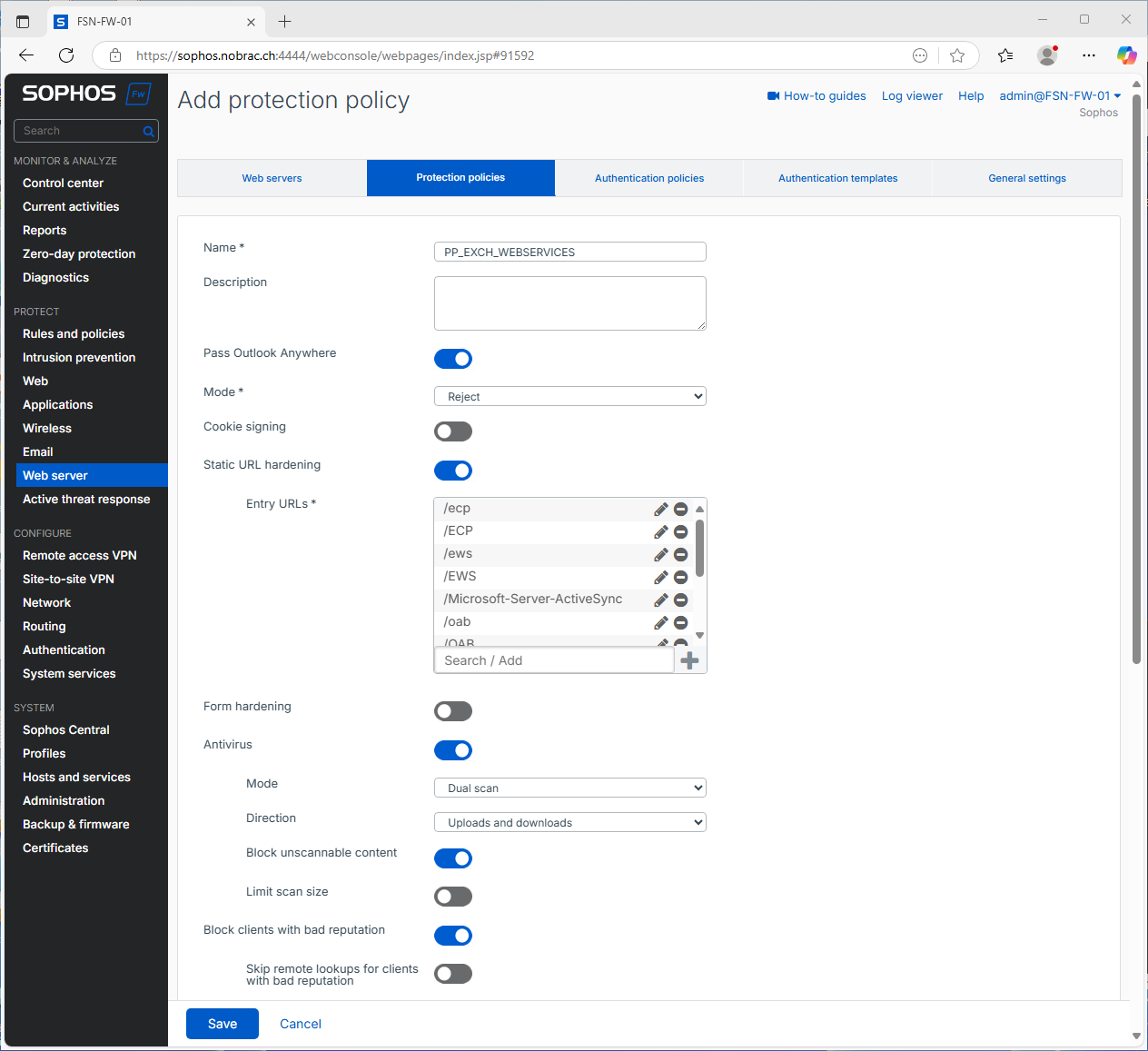Expand the admin@FSN-FW-01 user menu
The width and height of the screenshot is (1148, 1051).
click(1060, 95)
